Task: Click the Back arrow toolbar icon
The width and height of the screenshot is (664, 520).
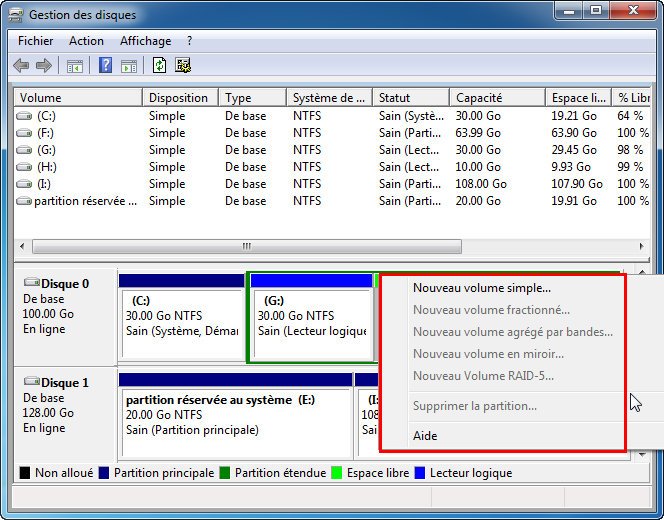Action: [21, 66]
